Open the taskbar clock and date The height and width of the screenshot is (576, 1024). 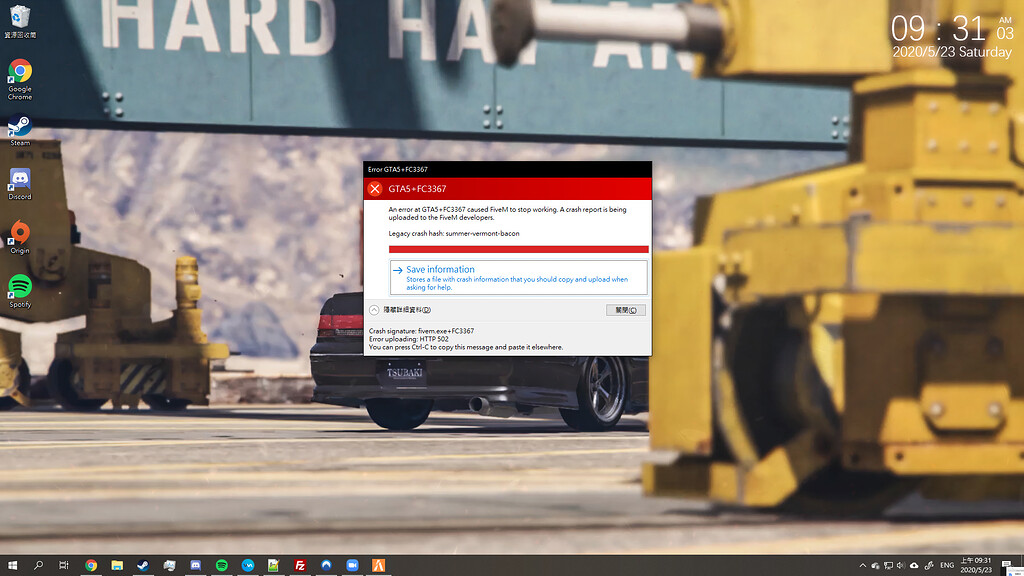point(976,566)
